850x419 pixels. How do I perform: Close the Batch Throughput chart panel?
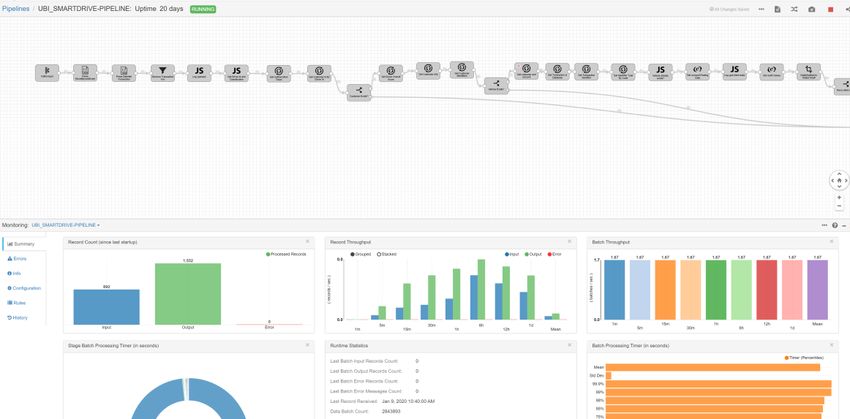pos(831,242)
